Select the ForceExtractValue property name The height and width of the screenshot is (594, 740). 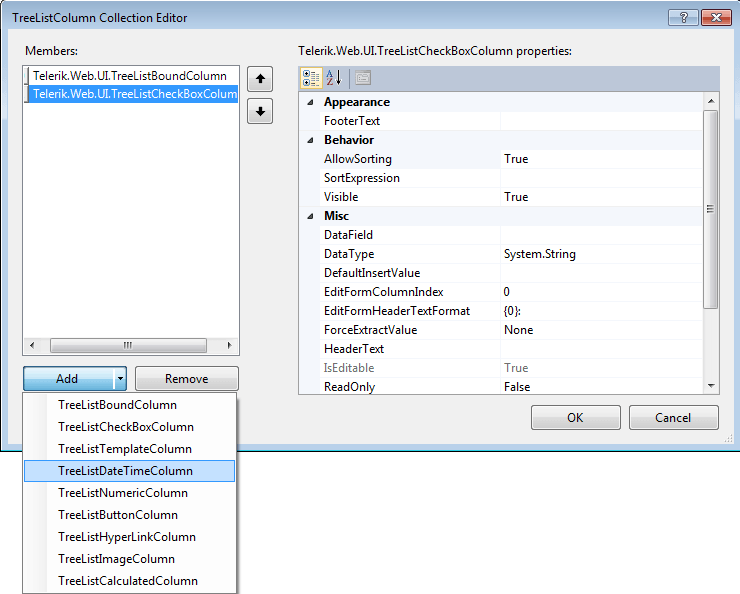tap(370, 330)
